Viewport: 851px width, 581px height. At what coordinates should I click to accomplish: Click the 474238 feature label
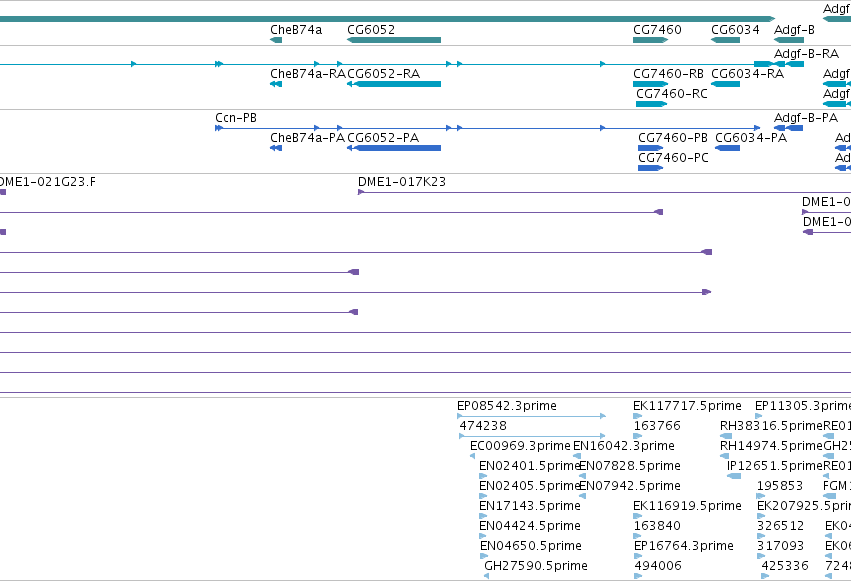(x=483, y=426)
